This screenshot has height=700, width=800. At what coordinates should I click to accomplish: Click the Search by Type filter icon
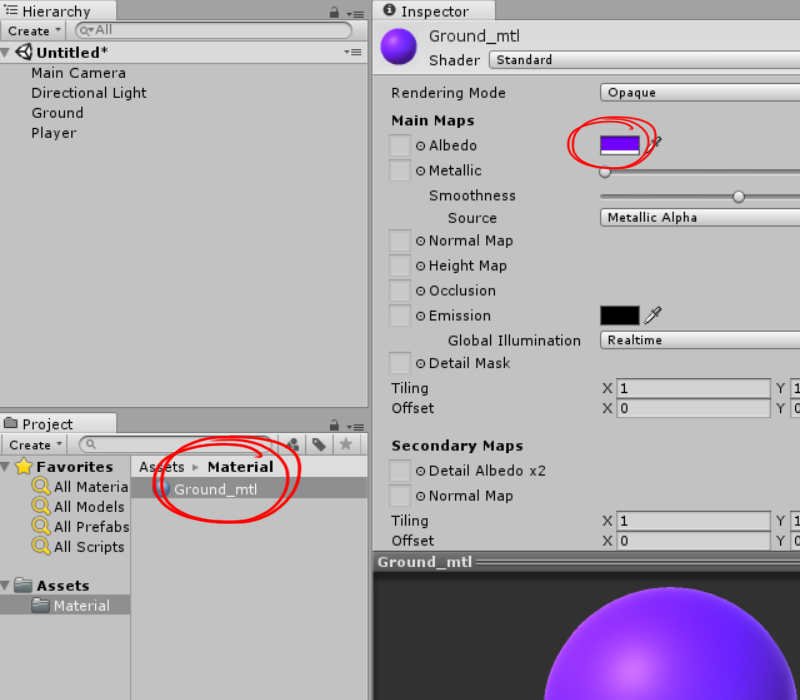[292, 444]
